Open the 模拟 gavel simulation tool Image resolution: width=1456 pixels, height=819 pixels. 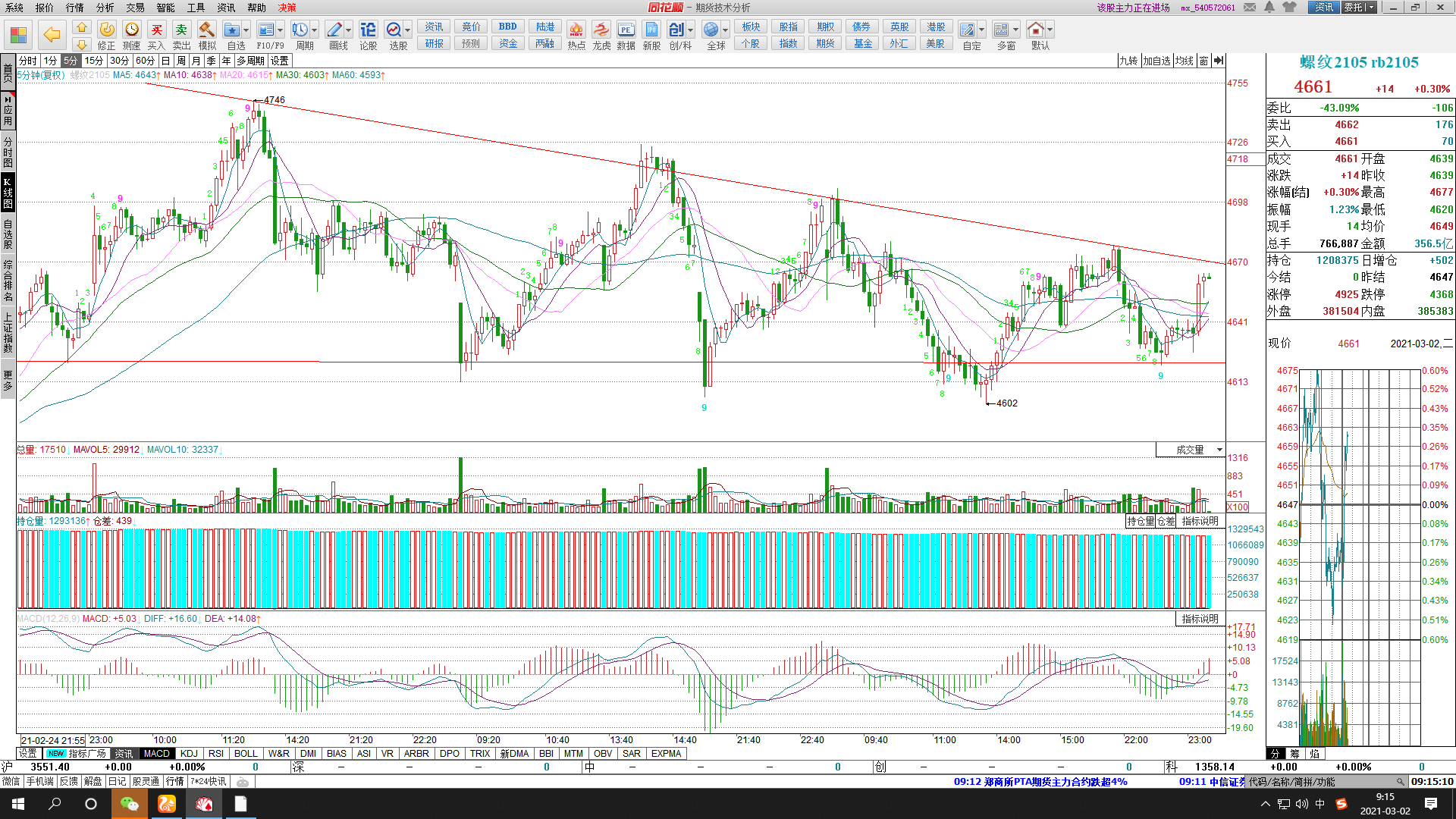tap(206, 30)
